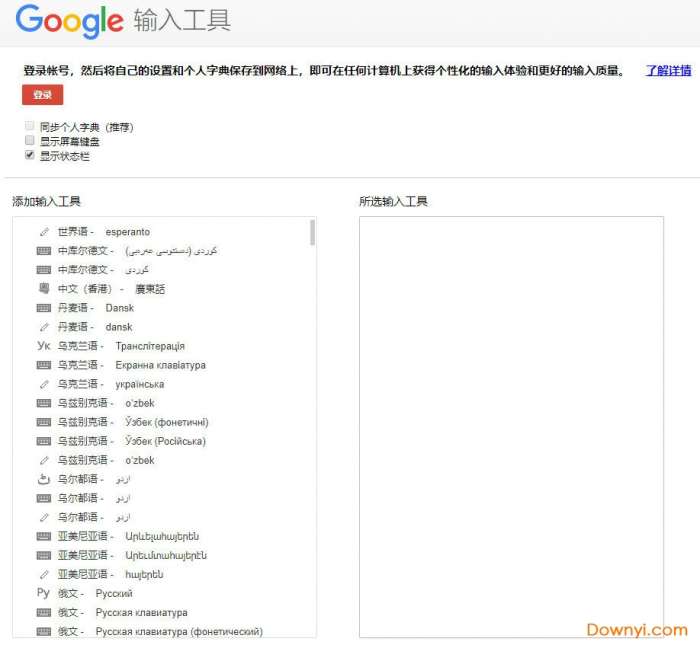Click keyboard icon beside Արևելահայերեն
Screen dimensions: 700x648
click(x=43, y=536)
